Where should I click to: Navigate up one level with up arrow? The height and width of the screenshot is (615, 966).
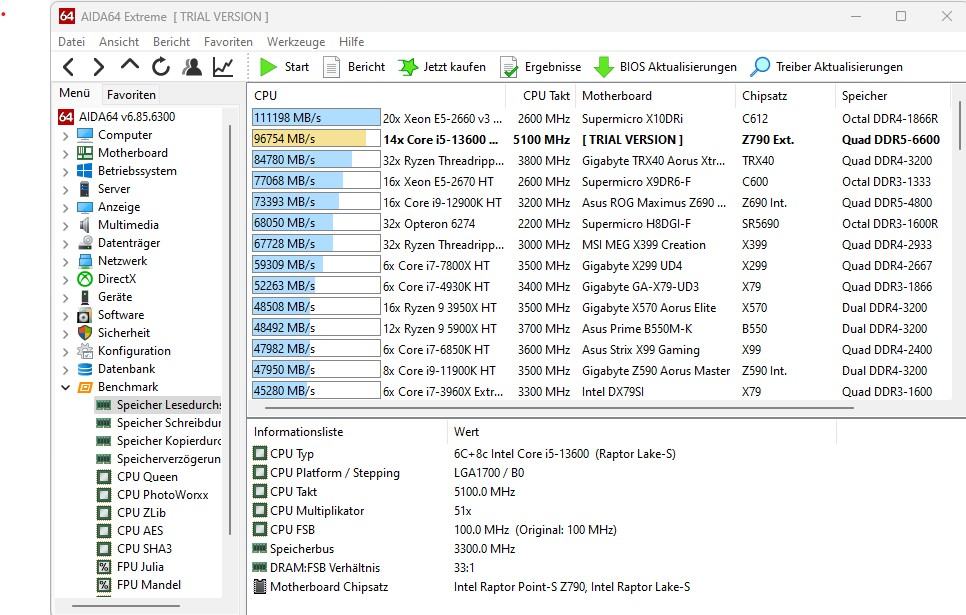129,65
